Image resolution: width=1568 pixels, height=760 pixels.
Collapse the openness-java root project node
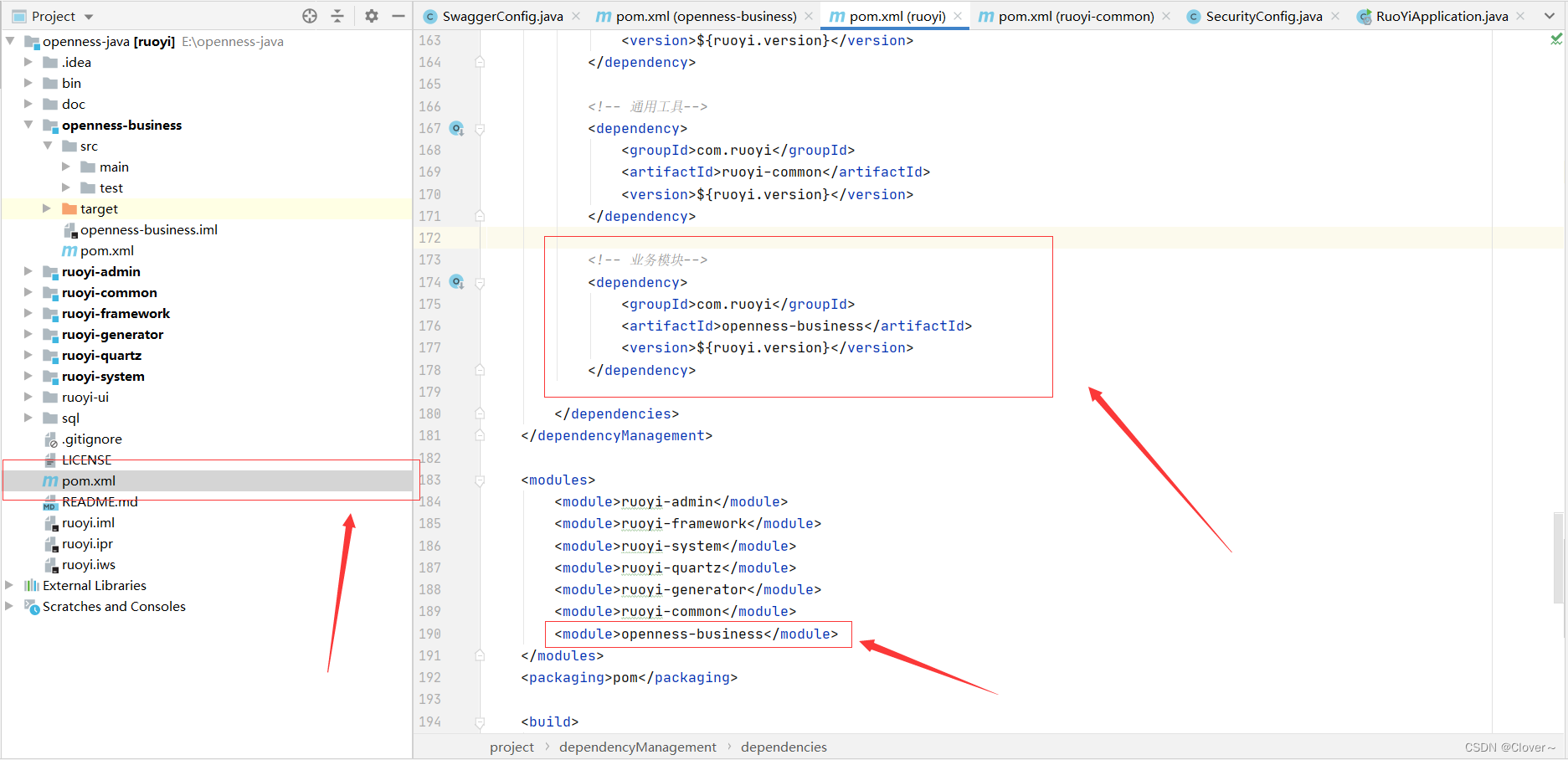click(x=10, y=41)
